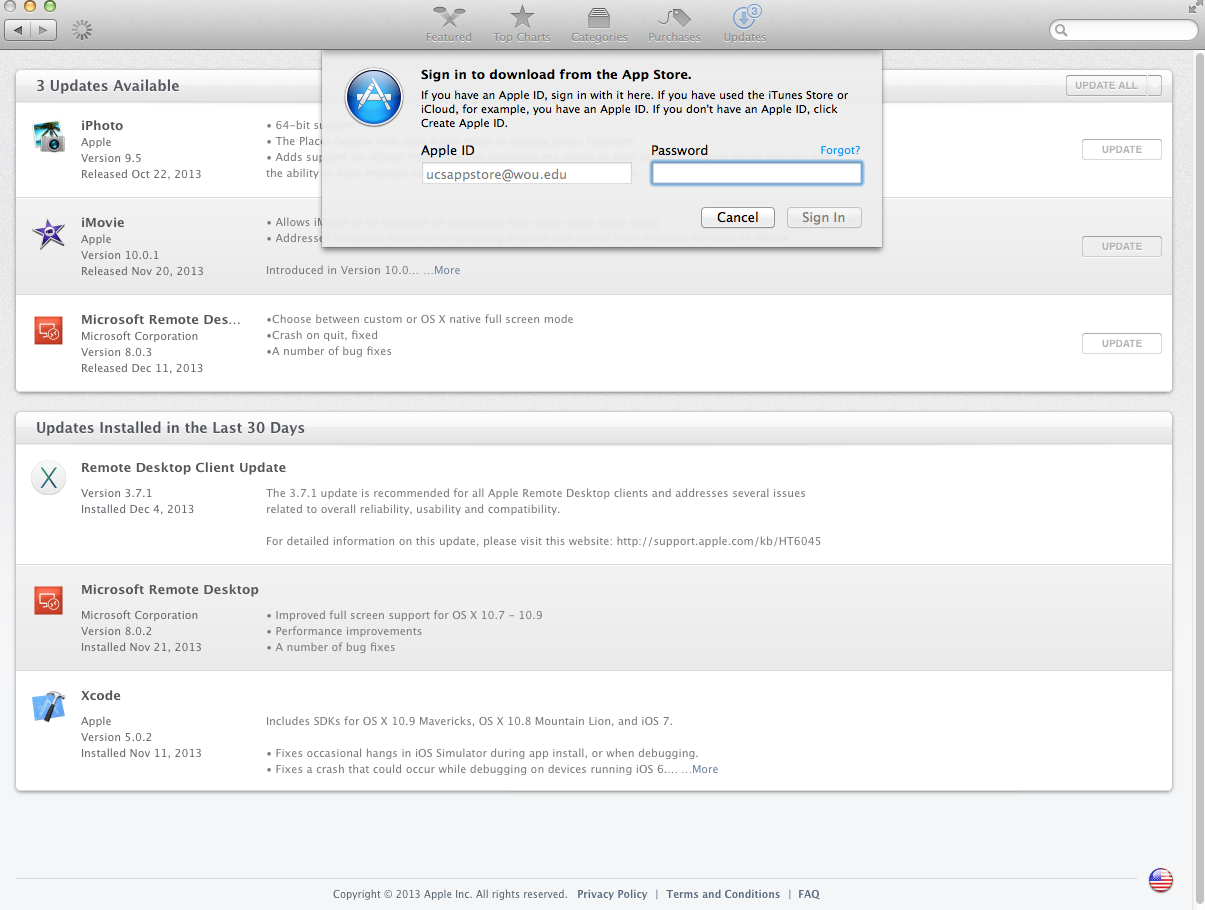Expand iMovie release notes via More

pyautogui.click(x=447, y=270)
